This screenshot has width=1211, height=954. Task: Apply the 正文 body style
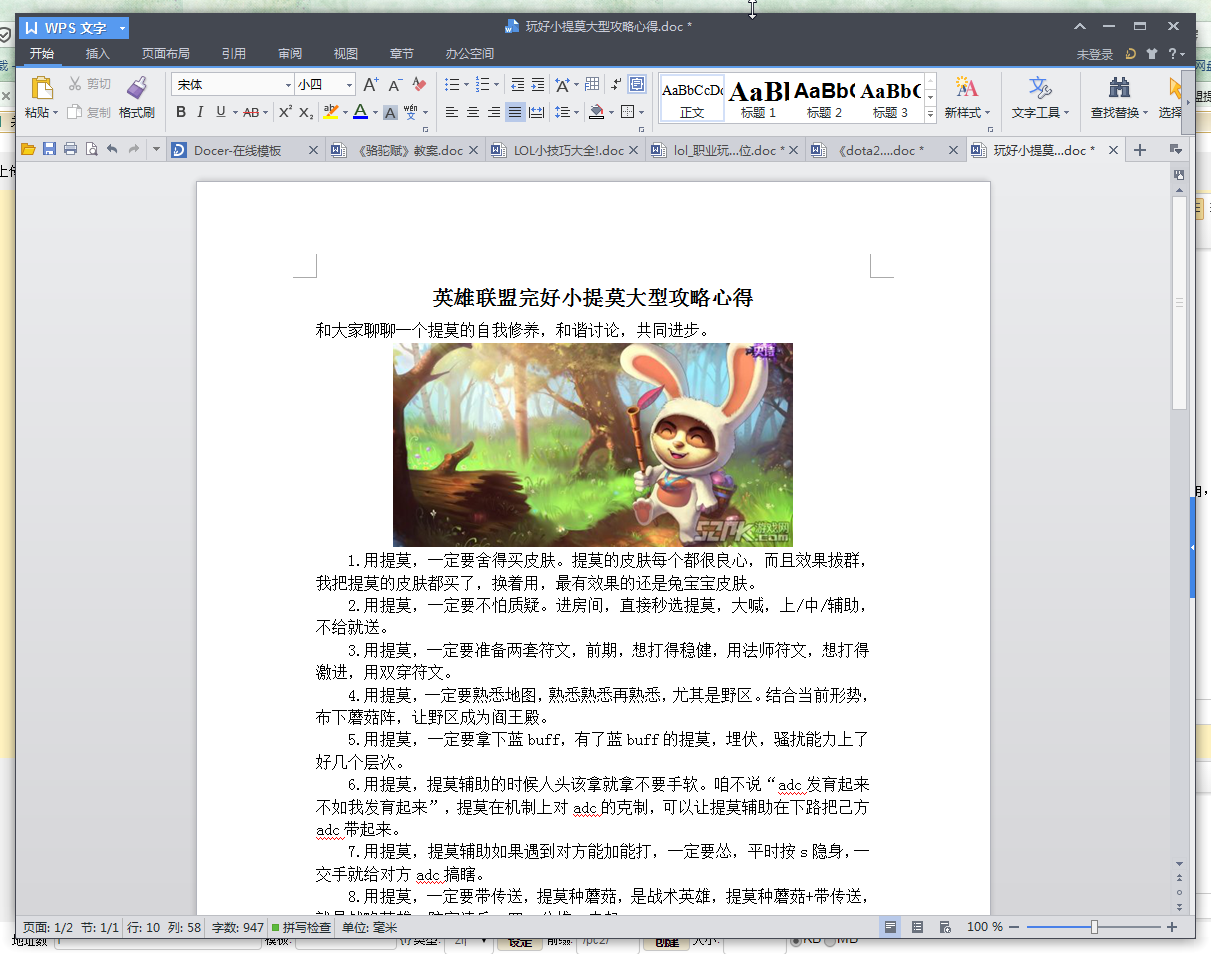[692, 98]
